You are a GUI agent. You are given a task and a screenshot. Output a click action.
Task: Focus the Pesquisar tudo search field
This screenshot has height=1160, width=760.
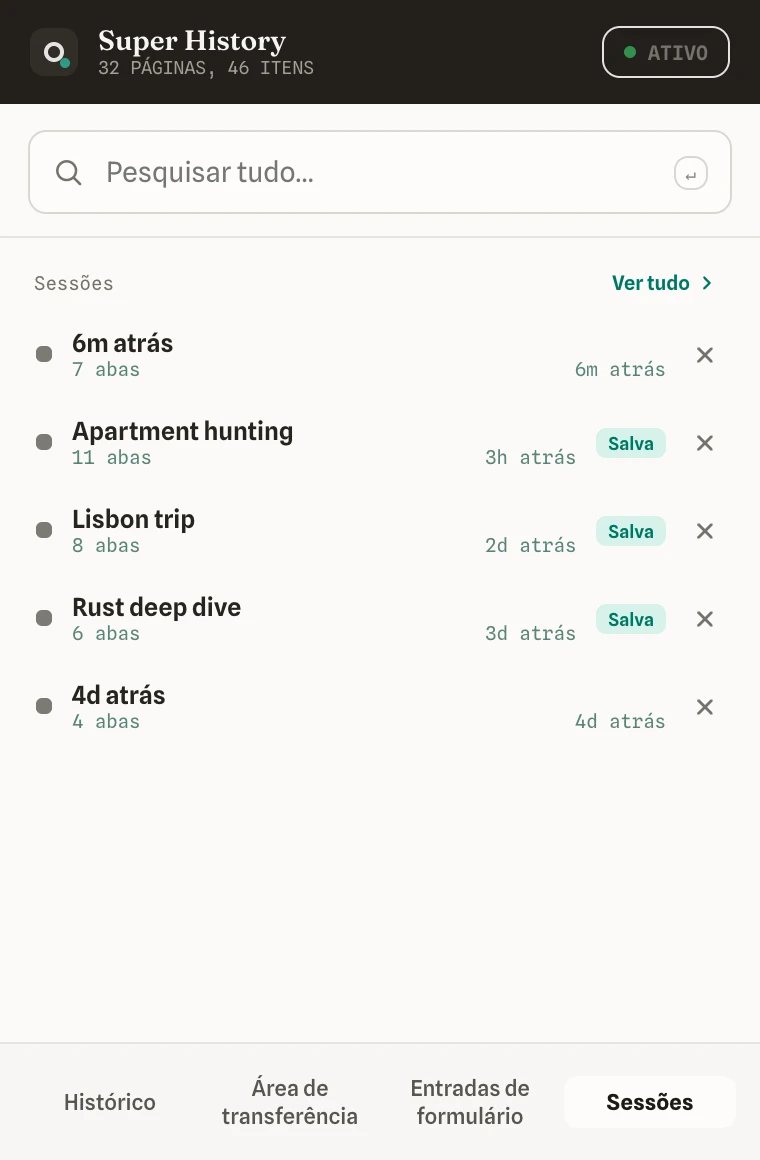coord(380,172)
